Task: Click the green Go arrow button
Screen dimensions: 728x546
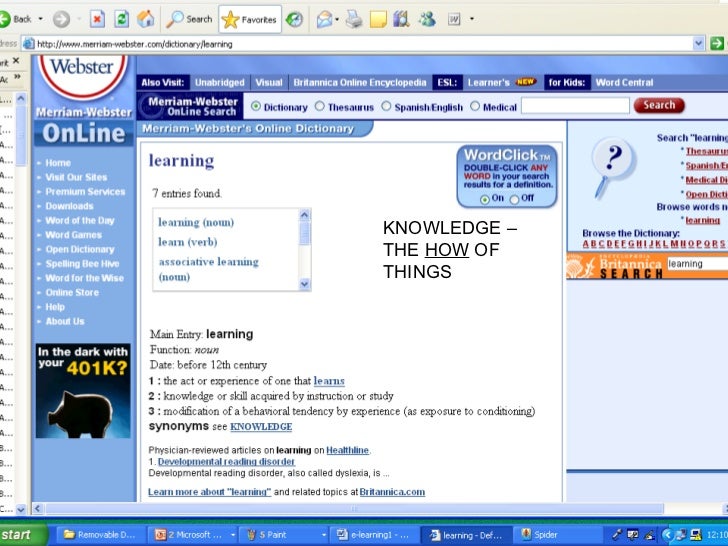Action: point(717,44)
